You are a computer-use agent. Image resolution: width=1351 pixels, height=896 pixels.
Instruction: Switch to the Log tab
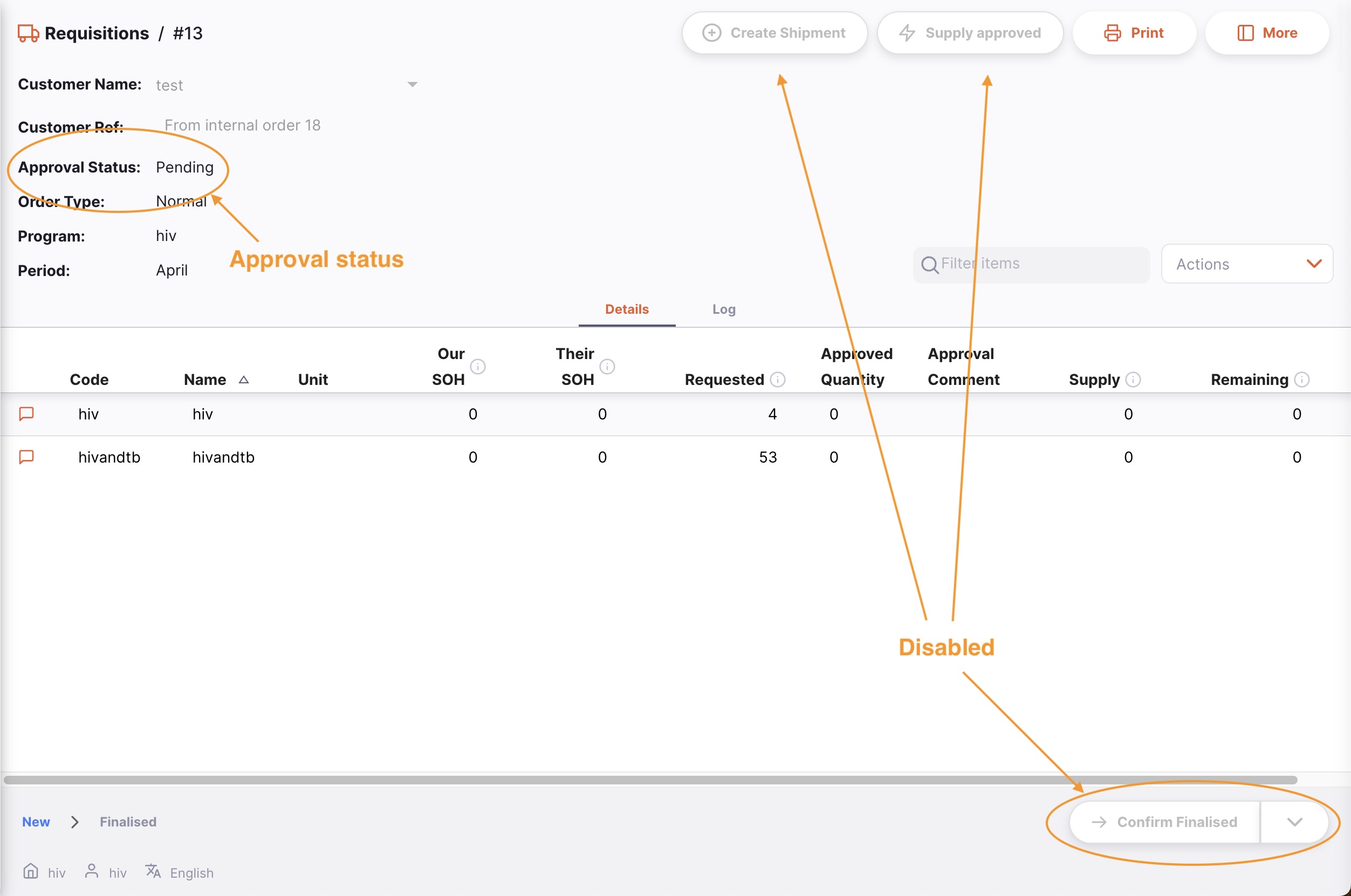(724, 309)
